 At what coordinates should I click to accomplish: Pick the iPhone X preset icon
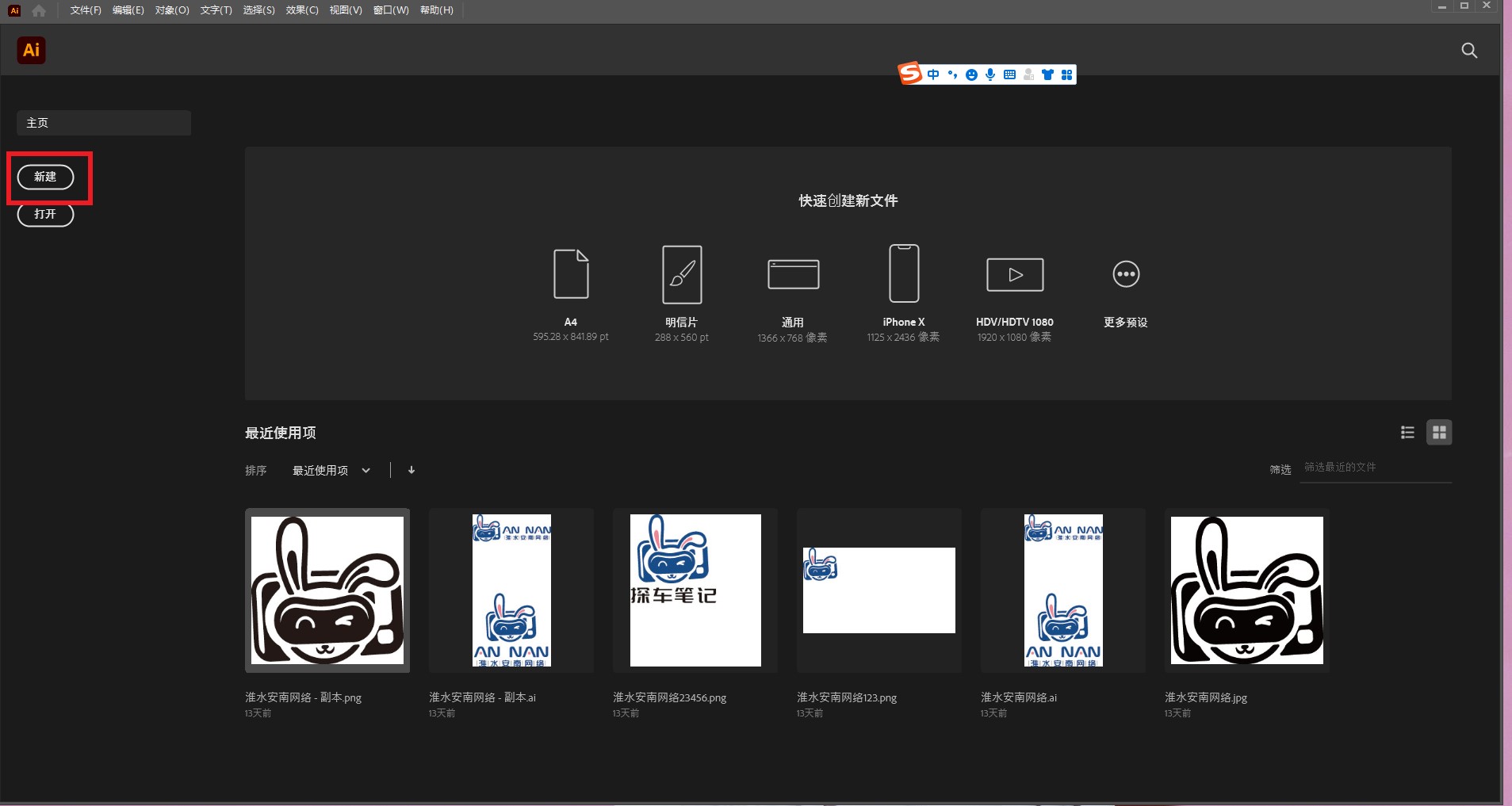(904, 273)
